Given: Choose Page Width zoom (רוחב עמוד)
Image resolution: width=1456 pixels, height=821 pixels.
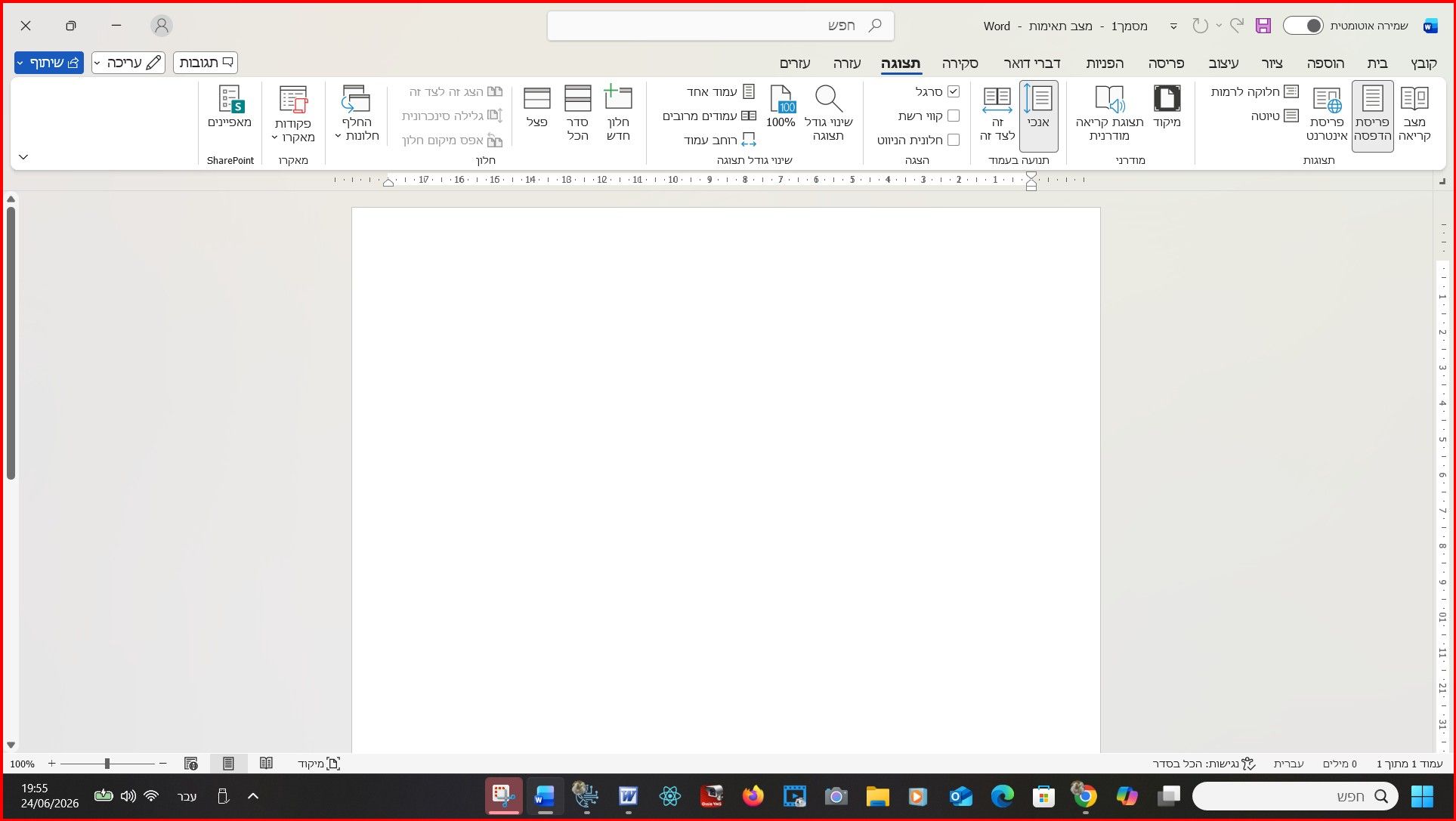Looking at the screenshot, I should (x=719, y=140).
